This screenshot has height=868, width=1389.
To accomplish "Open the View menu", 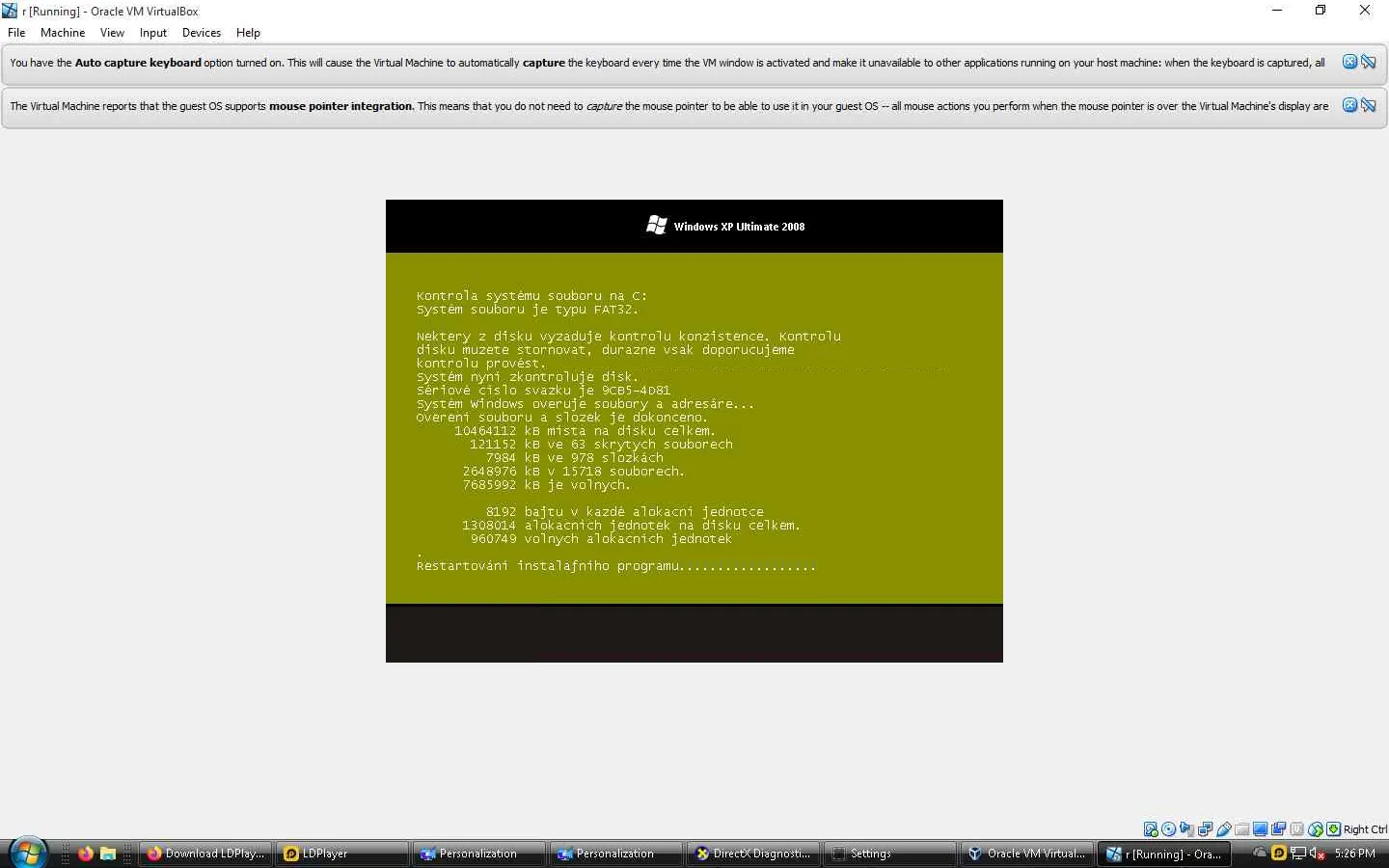I will coord(112,33).
